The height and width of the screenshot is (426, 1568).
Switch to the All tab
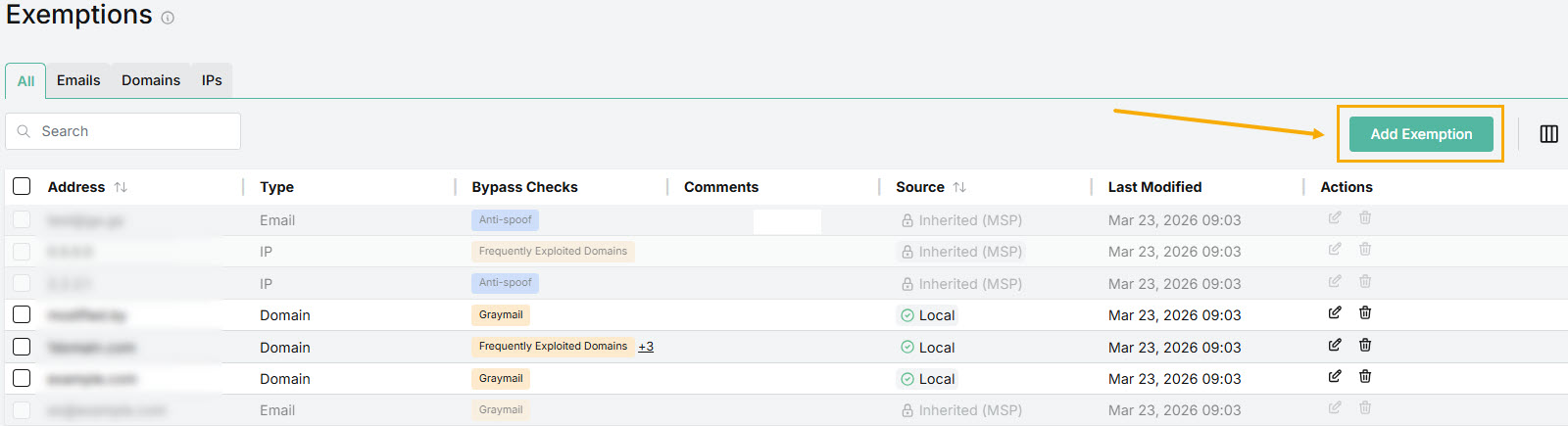pyautogui.click(x=25, y=81)
